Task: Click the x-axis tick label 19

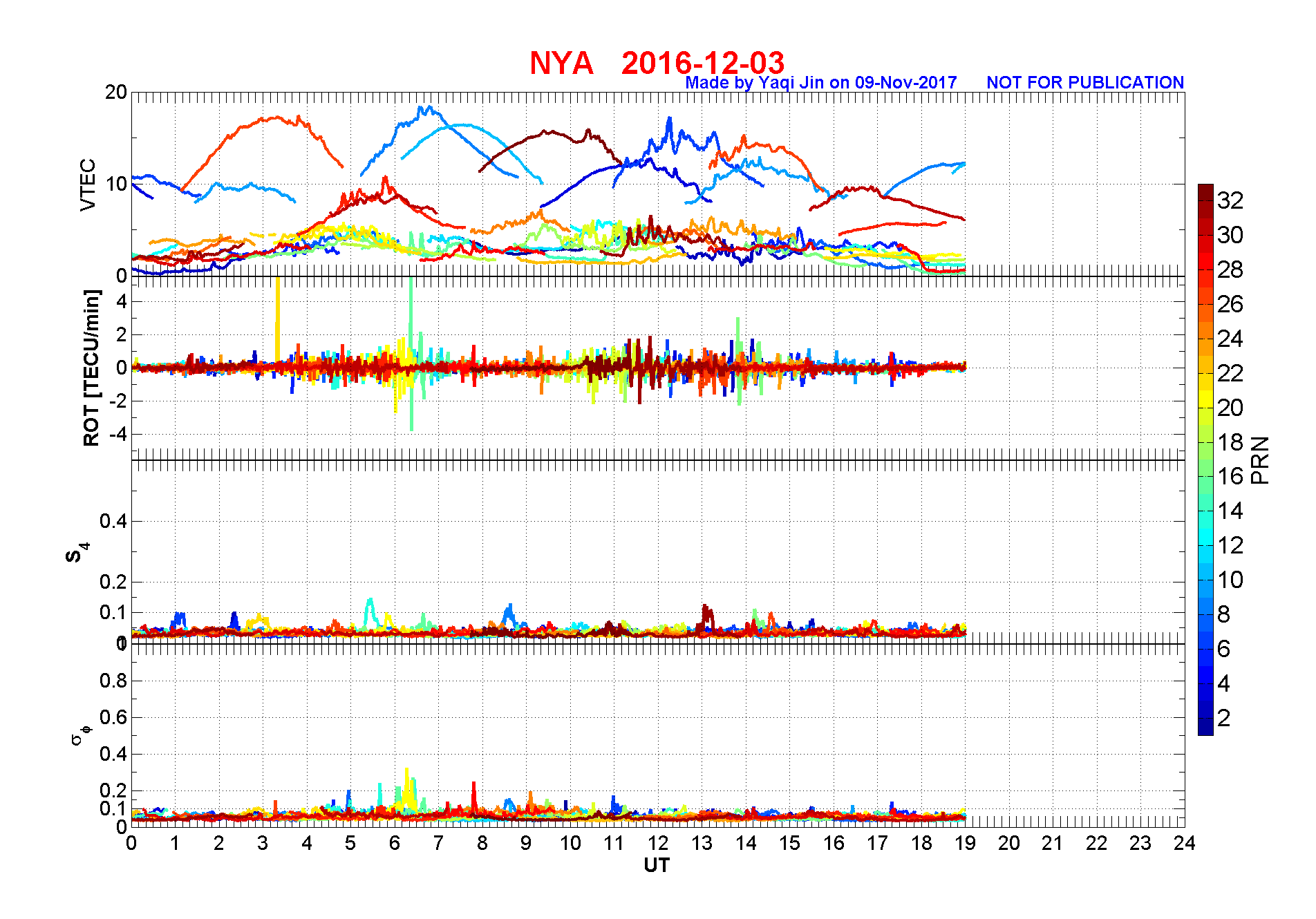Action: [966, 843]
